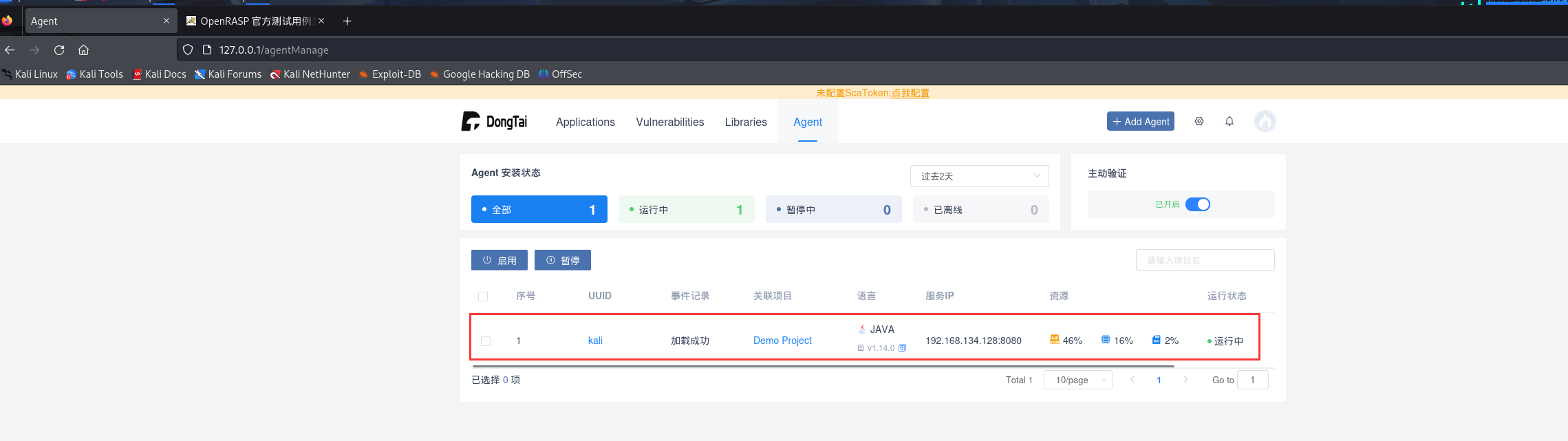Click the DongTai logo
Screen dimensions: 1568x441
pyautogui.click(x=494, y=122)
